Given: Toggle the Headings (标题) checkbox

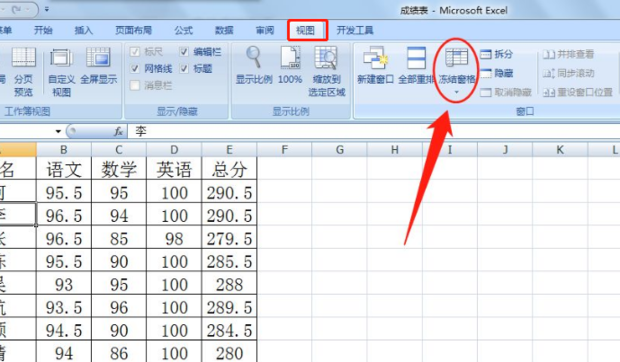Looking at the screenshot, I should [x=184, y=69].
